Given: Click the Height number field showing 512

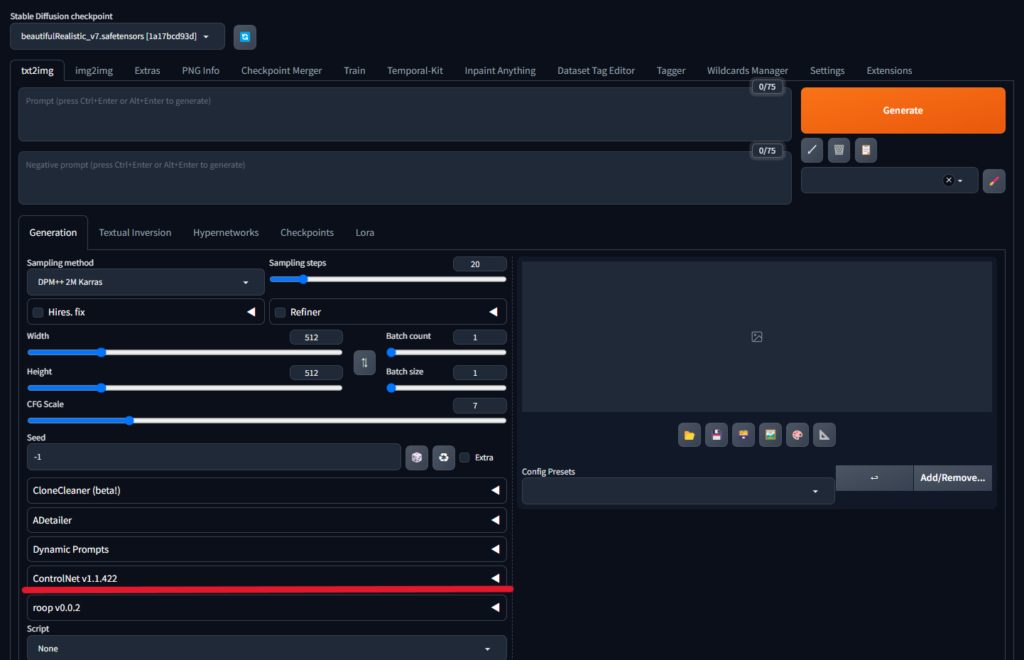Looking at the screenshot, I should pos(316,373).
